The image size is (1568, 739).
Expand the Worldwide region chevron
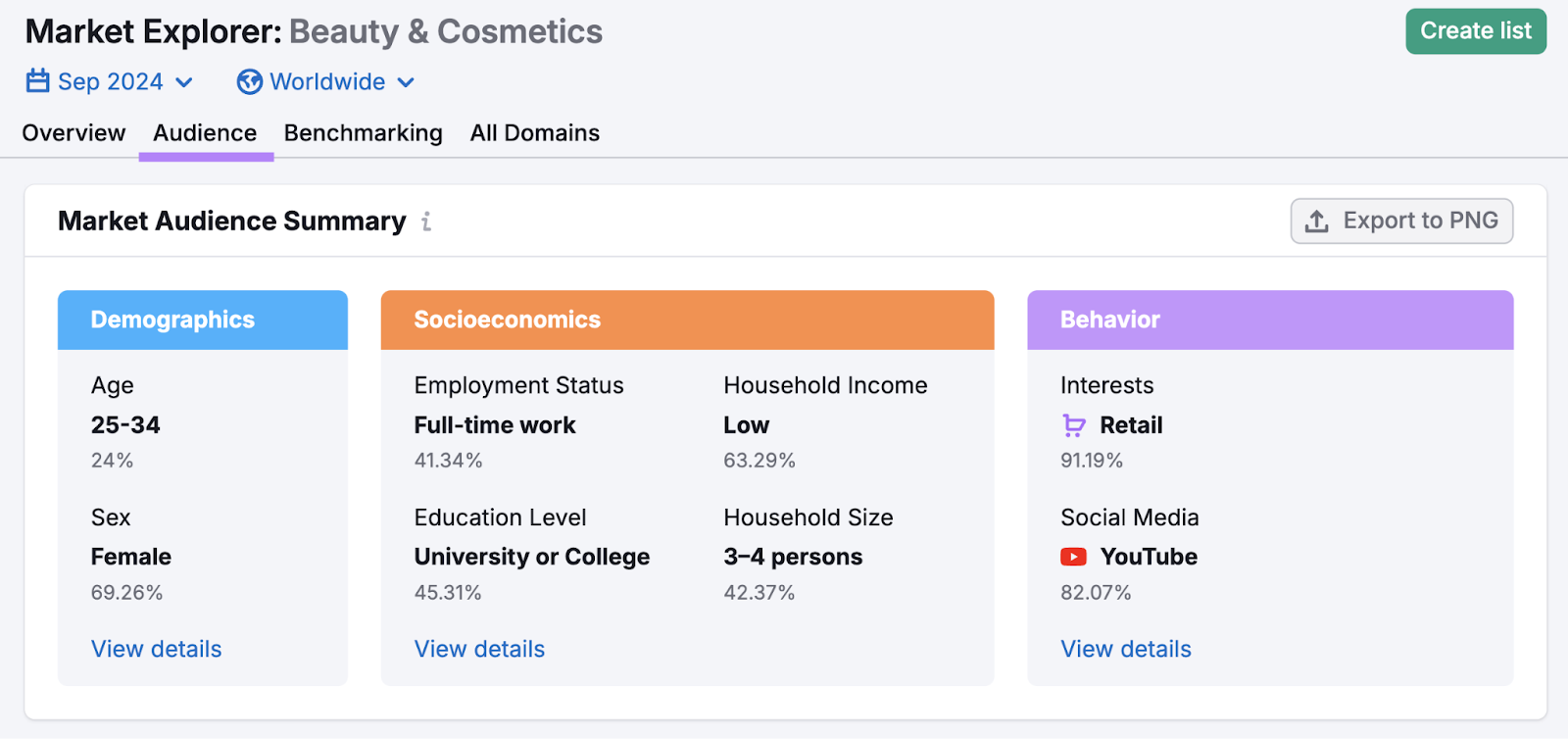click(x=406, y=82)
